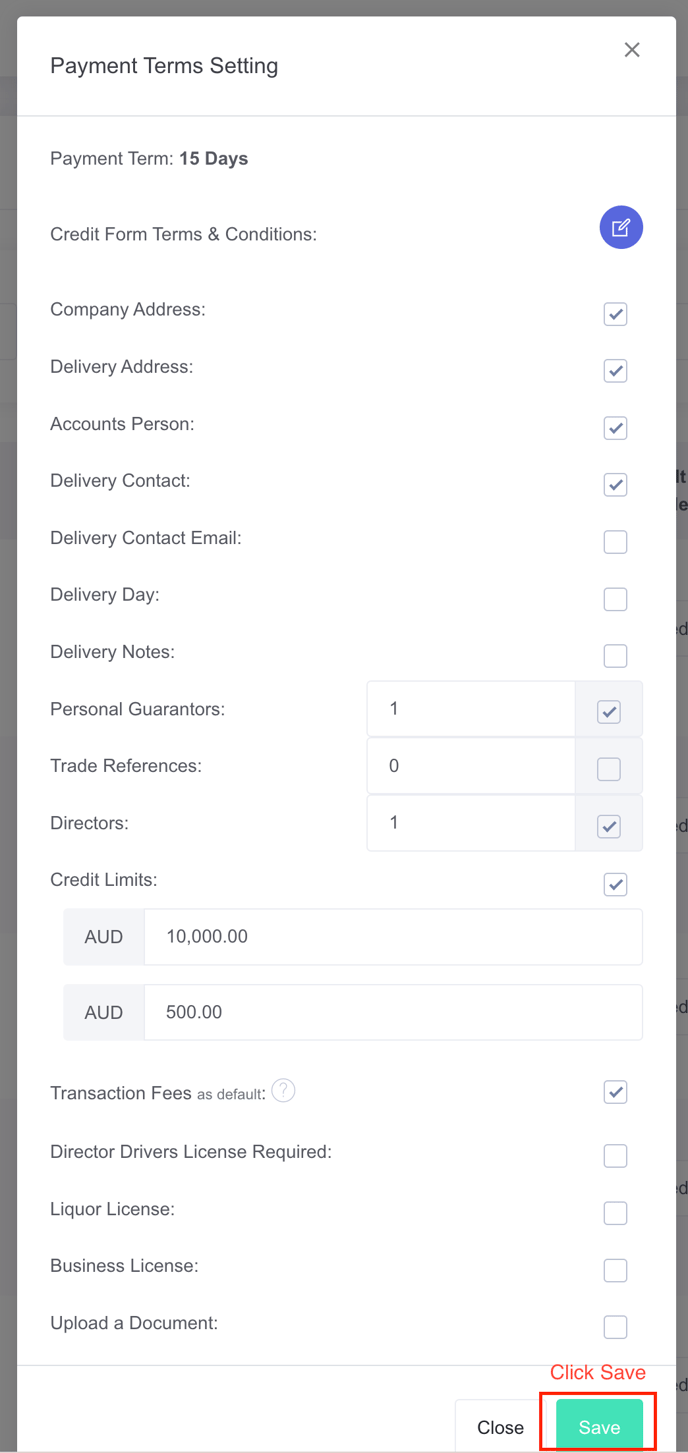Disable the Credit Limits checkbox
The height and width of the screenshot is (1453, 688).
[x=615, y=885]
